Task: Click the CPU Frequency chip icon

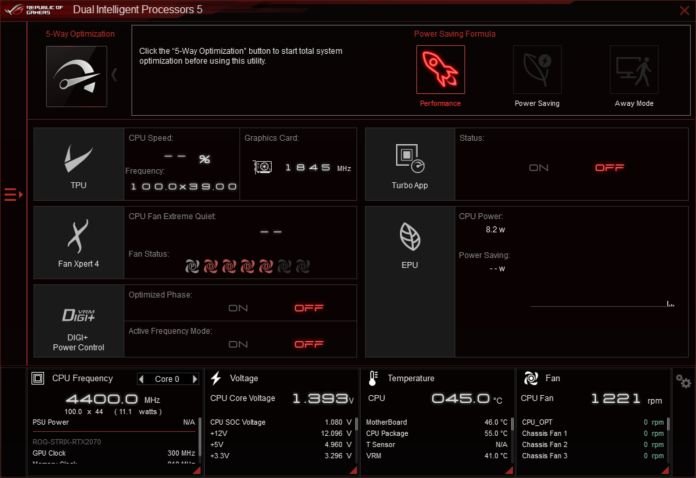Action: point(38,379)
